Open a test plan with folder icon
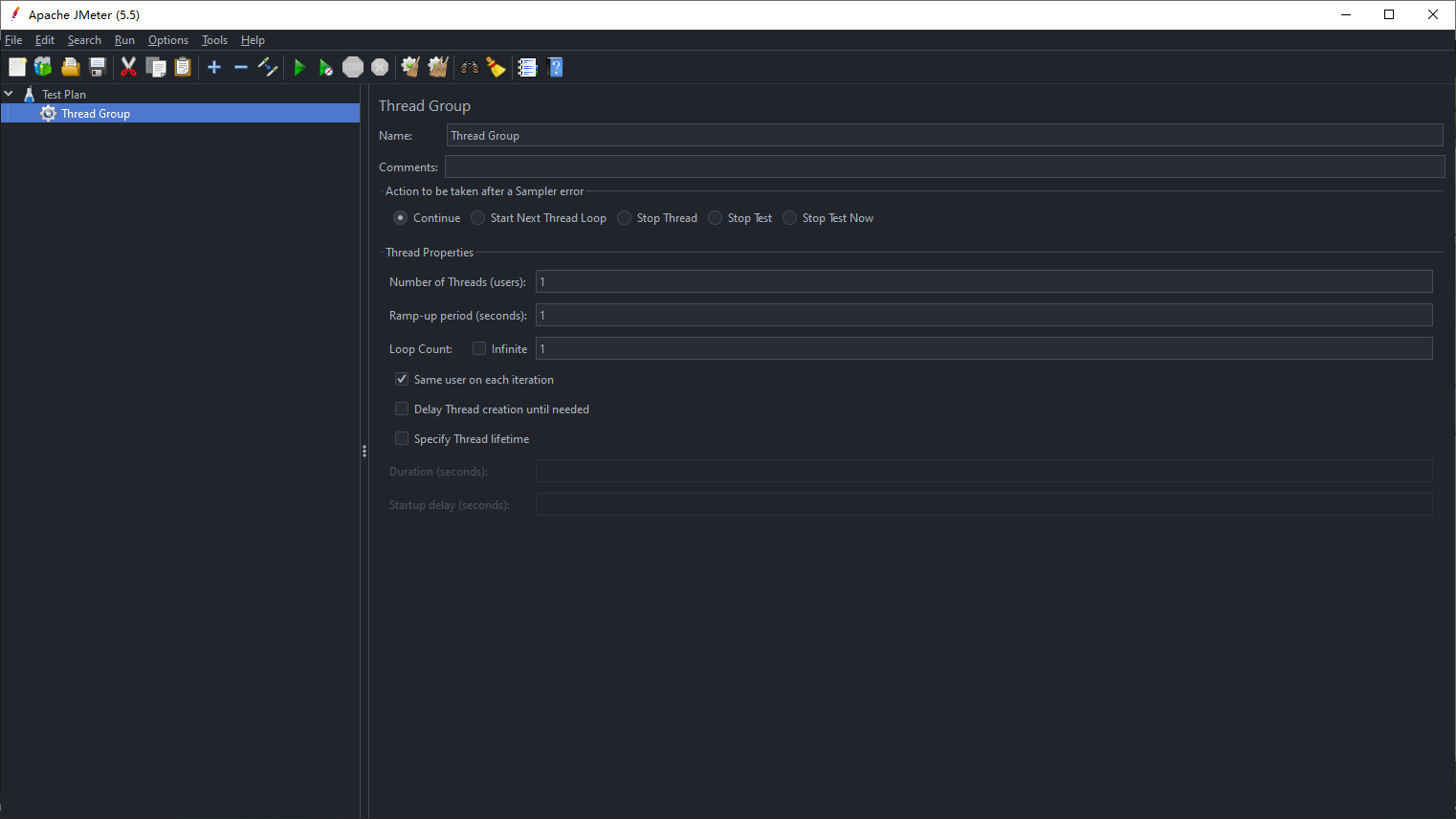The image size is (1456, 819). tap(70, 67)
